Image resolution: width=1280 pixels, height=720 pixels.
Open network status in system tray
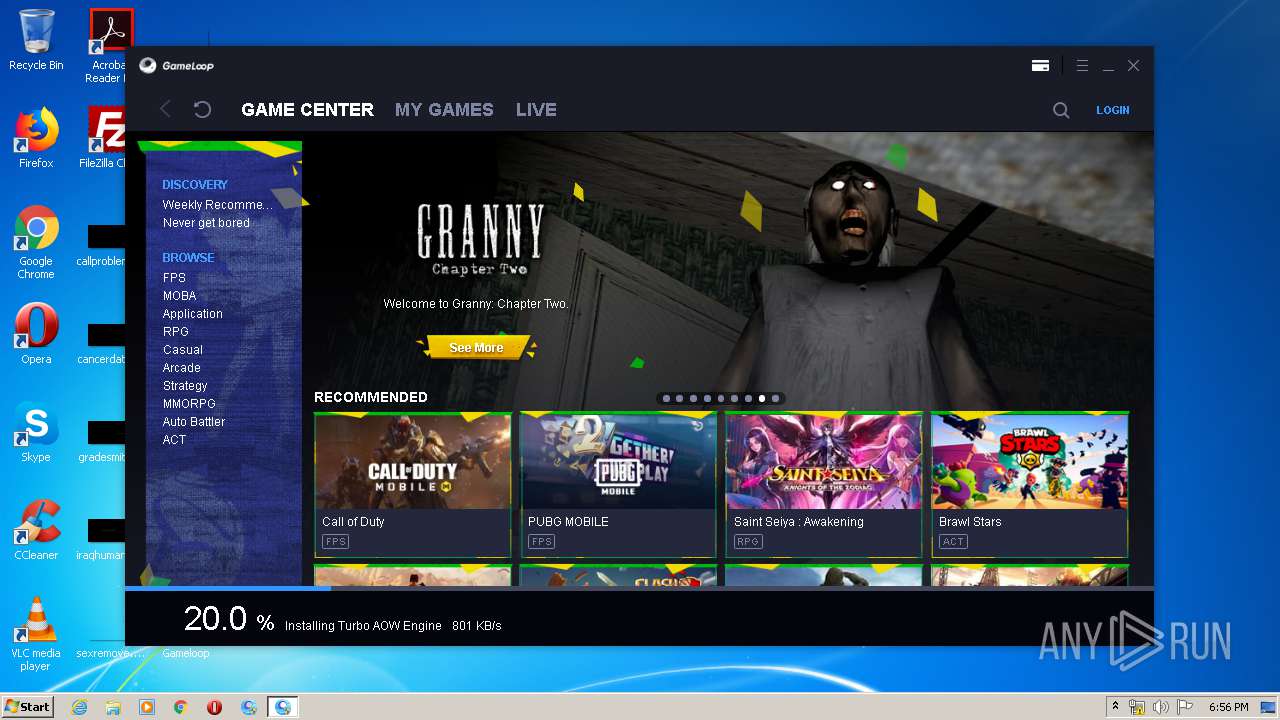click(x=1137, y=707)
